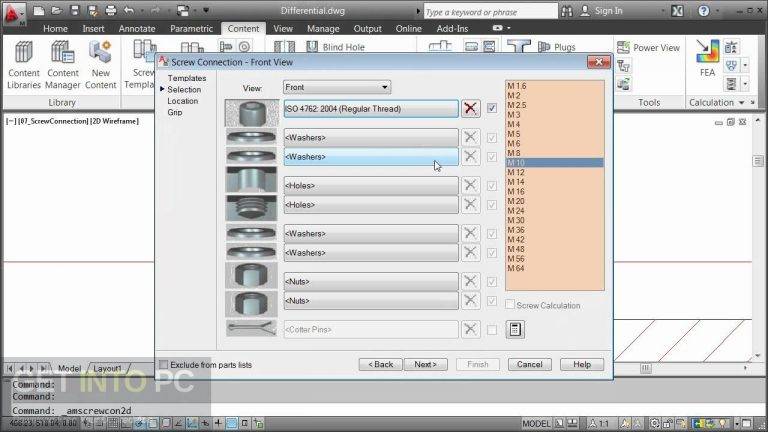The width and height of the screenshot is (768, 432).
Task: Toggle the first Washers row checkbox
Action: [492, 138]
